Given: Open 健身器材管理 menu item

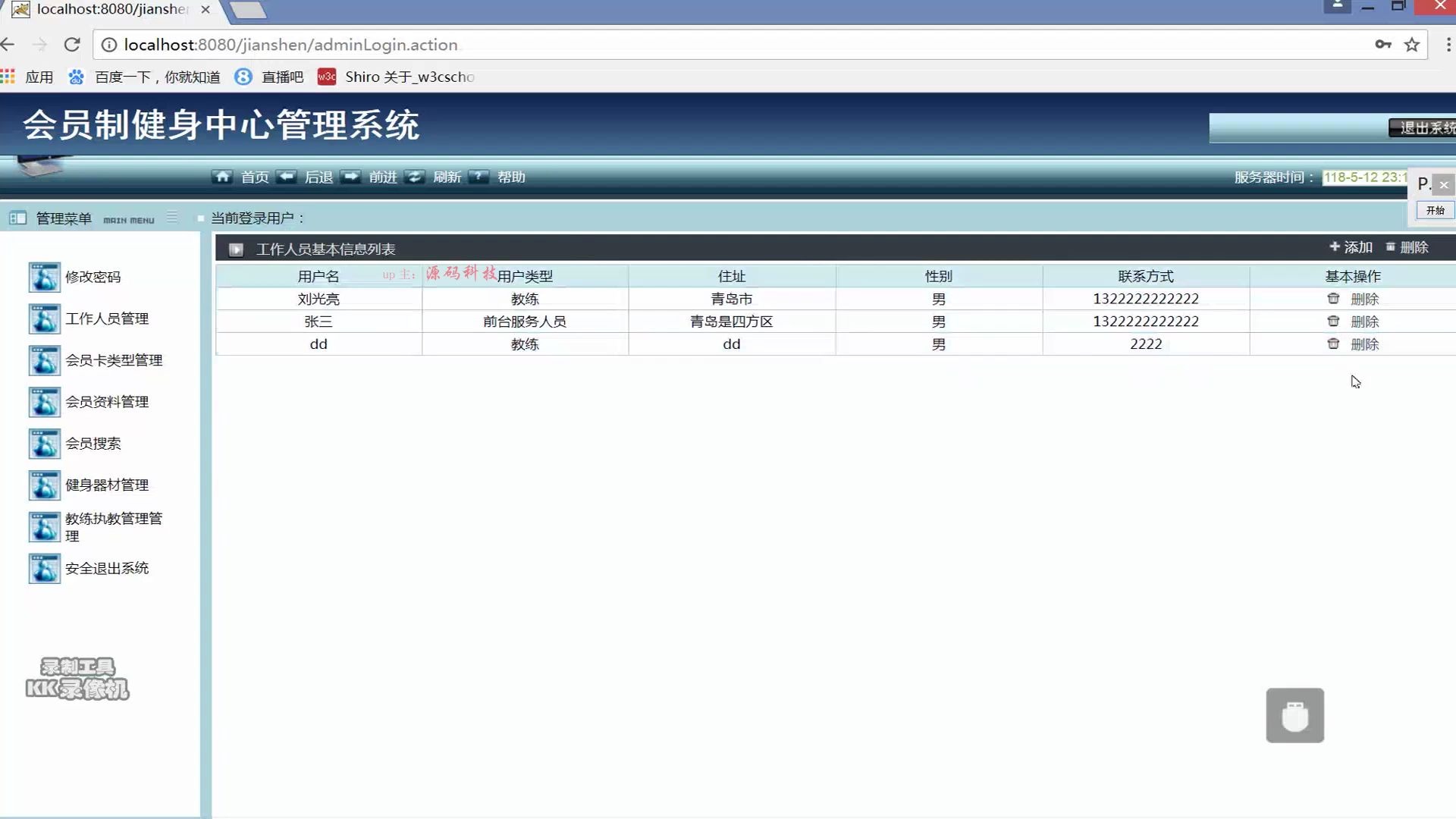Looking at the screenshot, I should 107,485.
